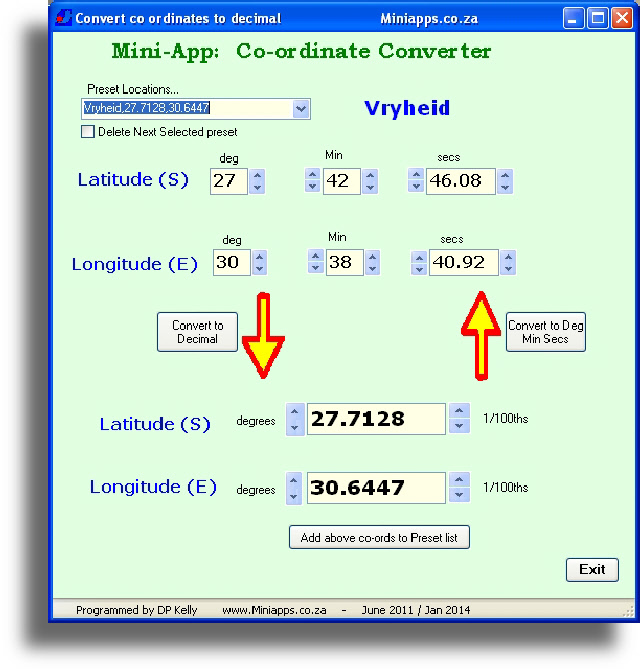Screen dimensions: 640x671
Task: Click the decimal longitude 30.6447 field
Action: pos(375,488)
